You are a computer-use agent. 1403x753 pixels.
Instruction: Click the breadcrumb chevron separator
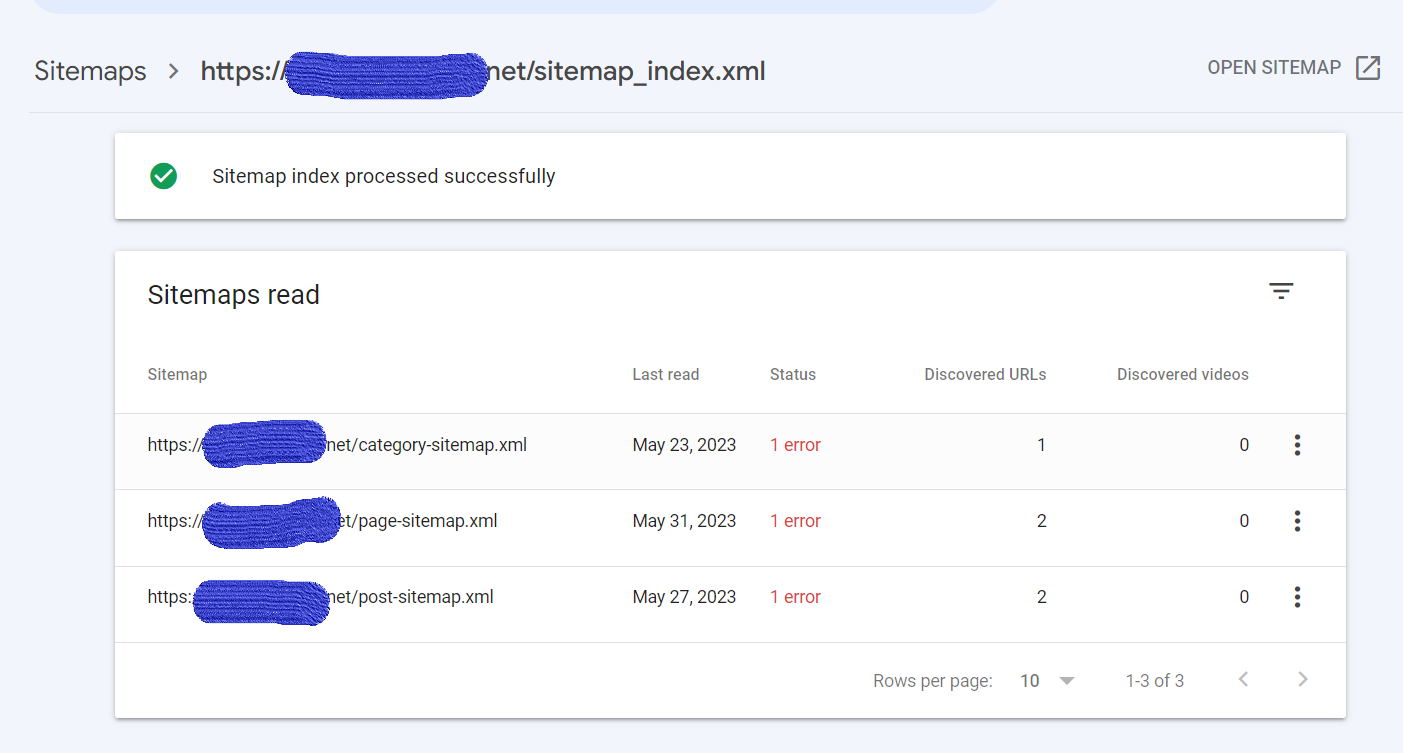tap(174, 71)
